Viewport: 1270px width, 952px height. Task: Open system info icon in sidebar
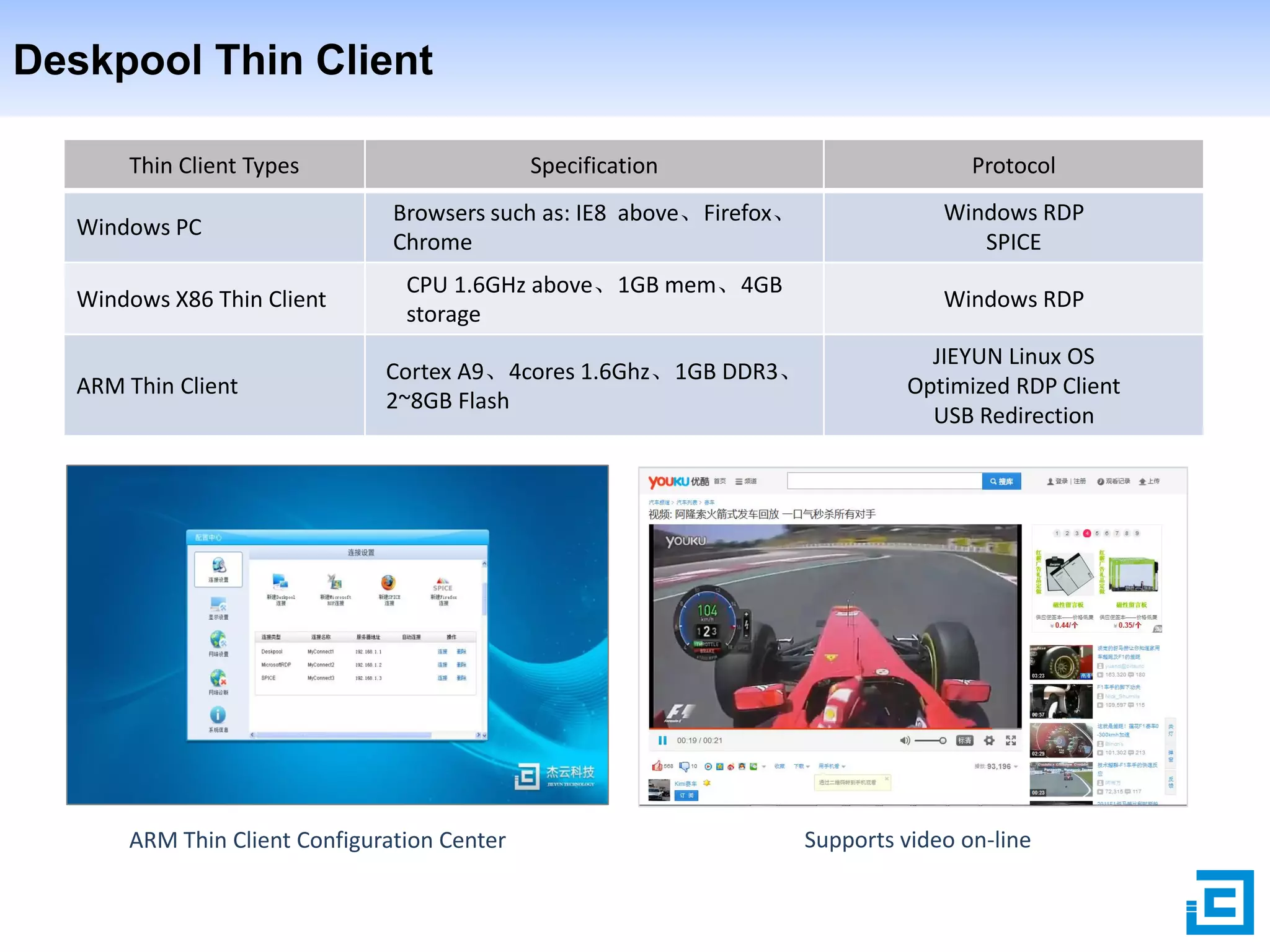coord(218,715)
